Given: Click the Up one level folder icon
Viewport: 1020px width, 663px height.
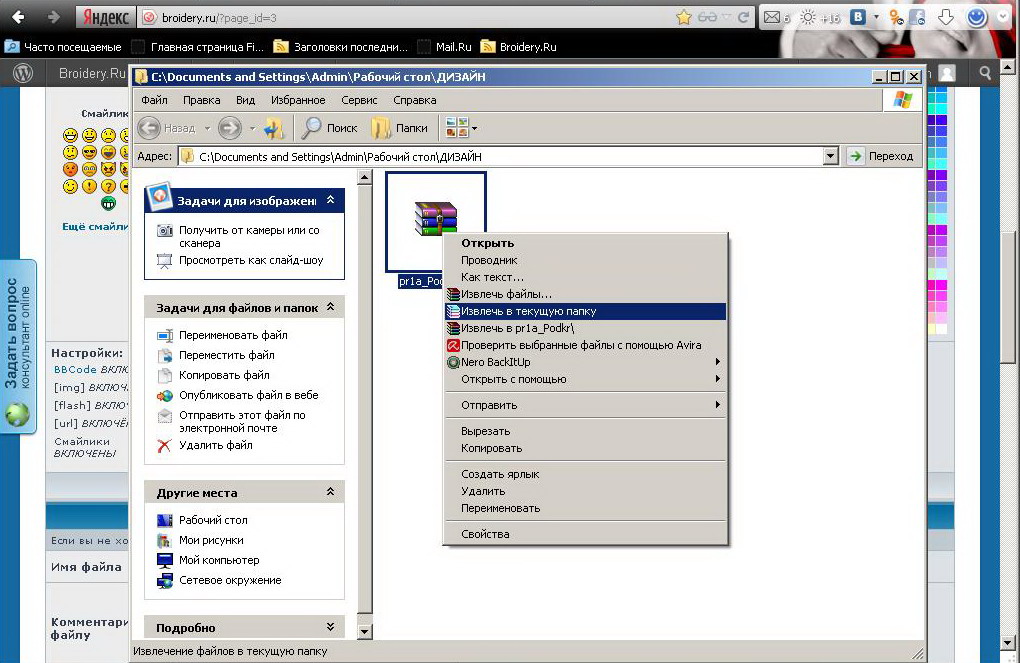Looking at the screenshot, I should click(x=274, y=128).
